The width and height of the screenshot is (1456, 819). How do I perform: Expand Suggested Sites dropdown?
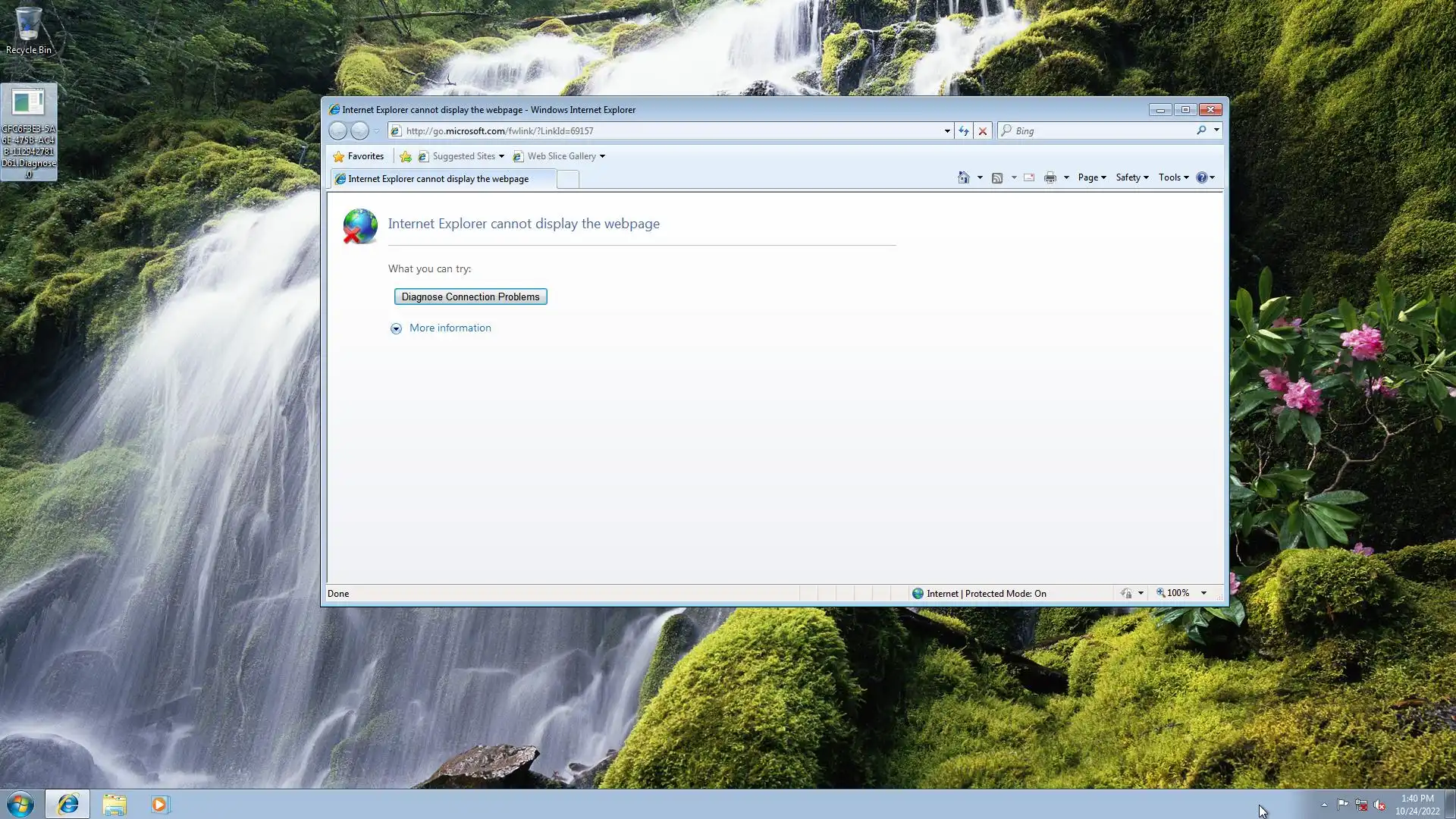(501, 156)
